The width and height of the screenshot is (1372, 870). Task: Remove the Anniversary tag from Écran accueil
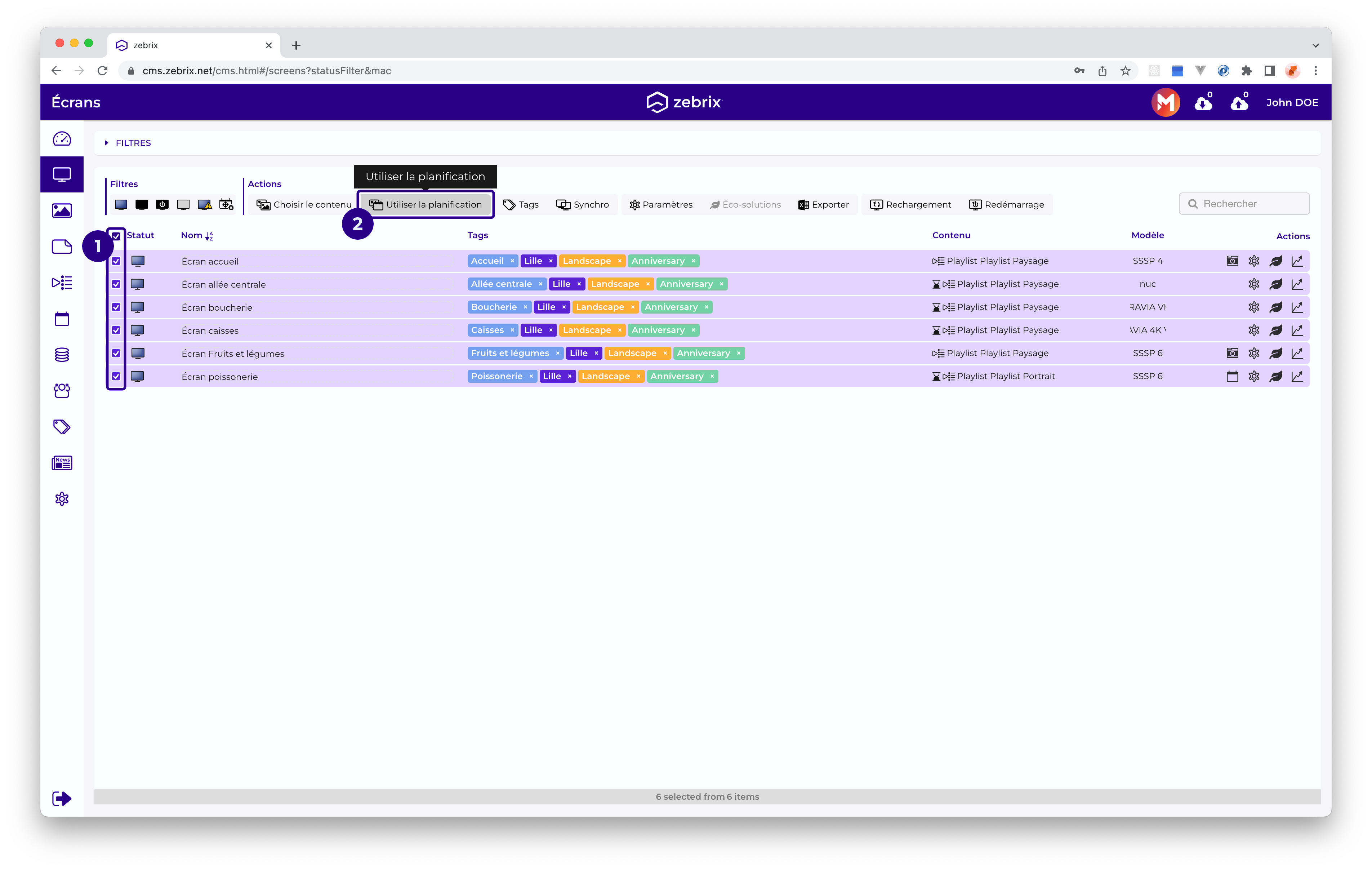[694, 261]
